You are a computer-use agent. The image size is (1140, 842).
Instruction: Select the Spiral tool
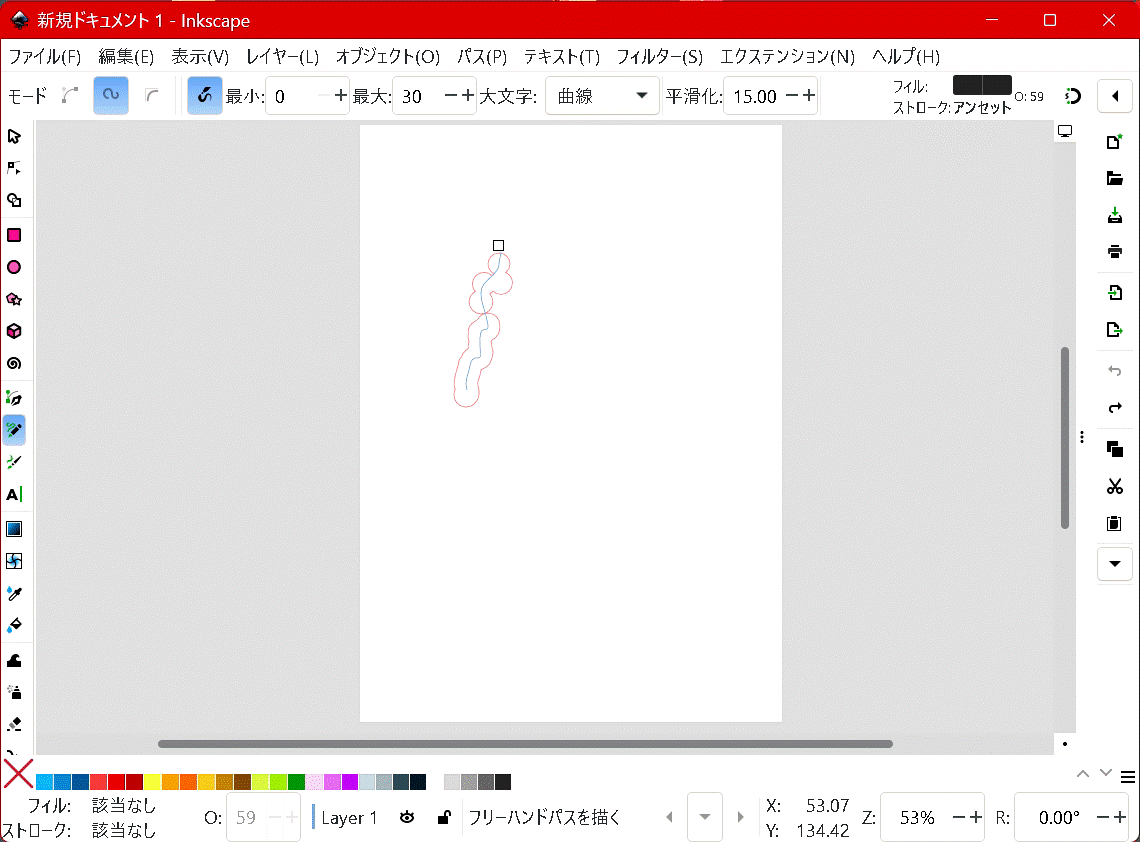click(14, 363)
